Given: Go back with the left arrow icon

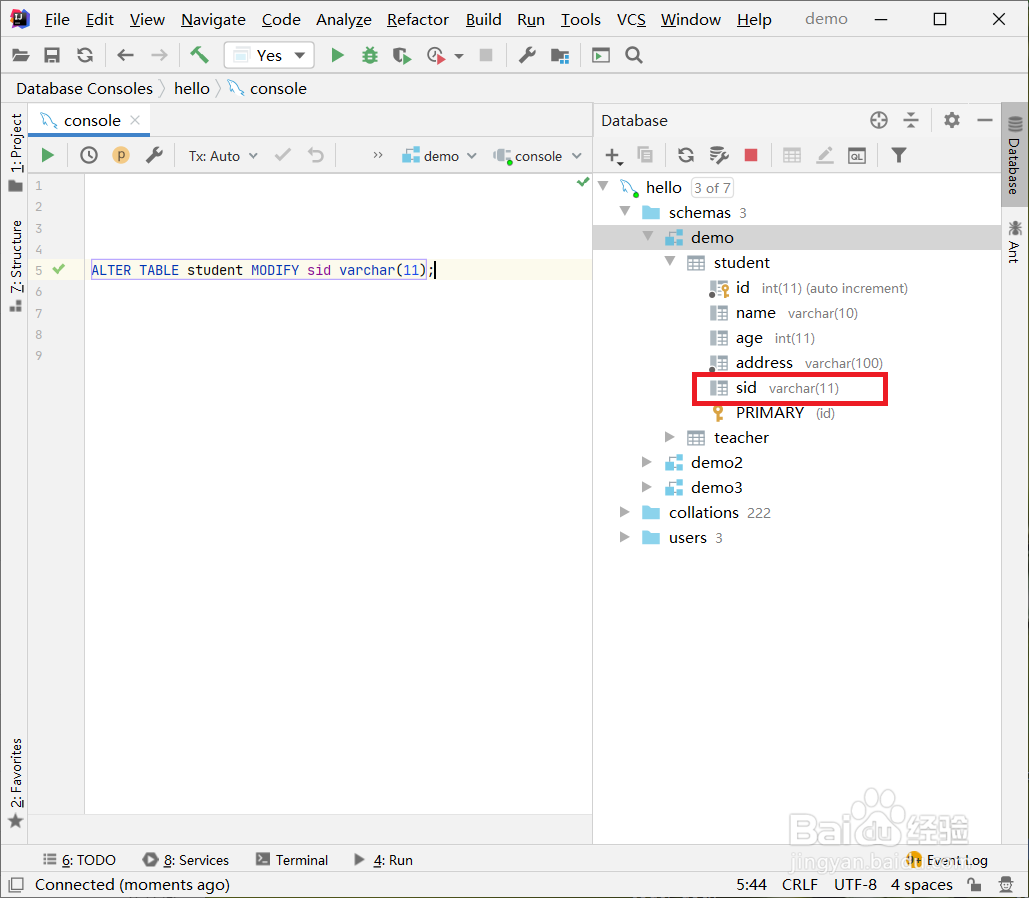Looking at the screenshot, I should [125, 55].
